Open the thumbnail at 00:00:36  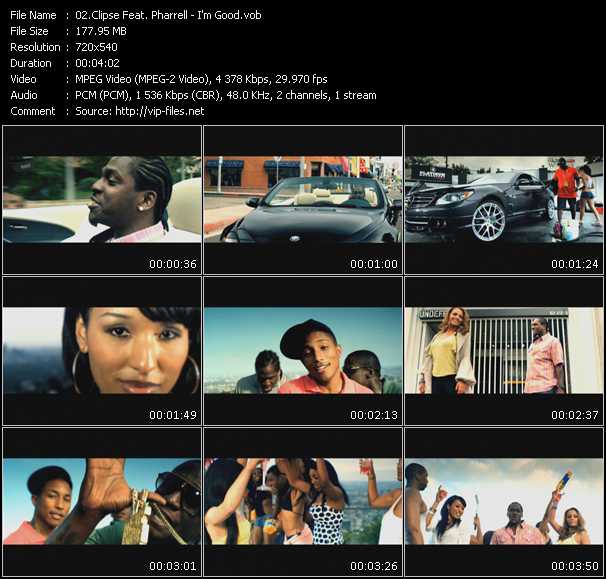[102, 199]
